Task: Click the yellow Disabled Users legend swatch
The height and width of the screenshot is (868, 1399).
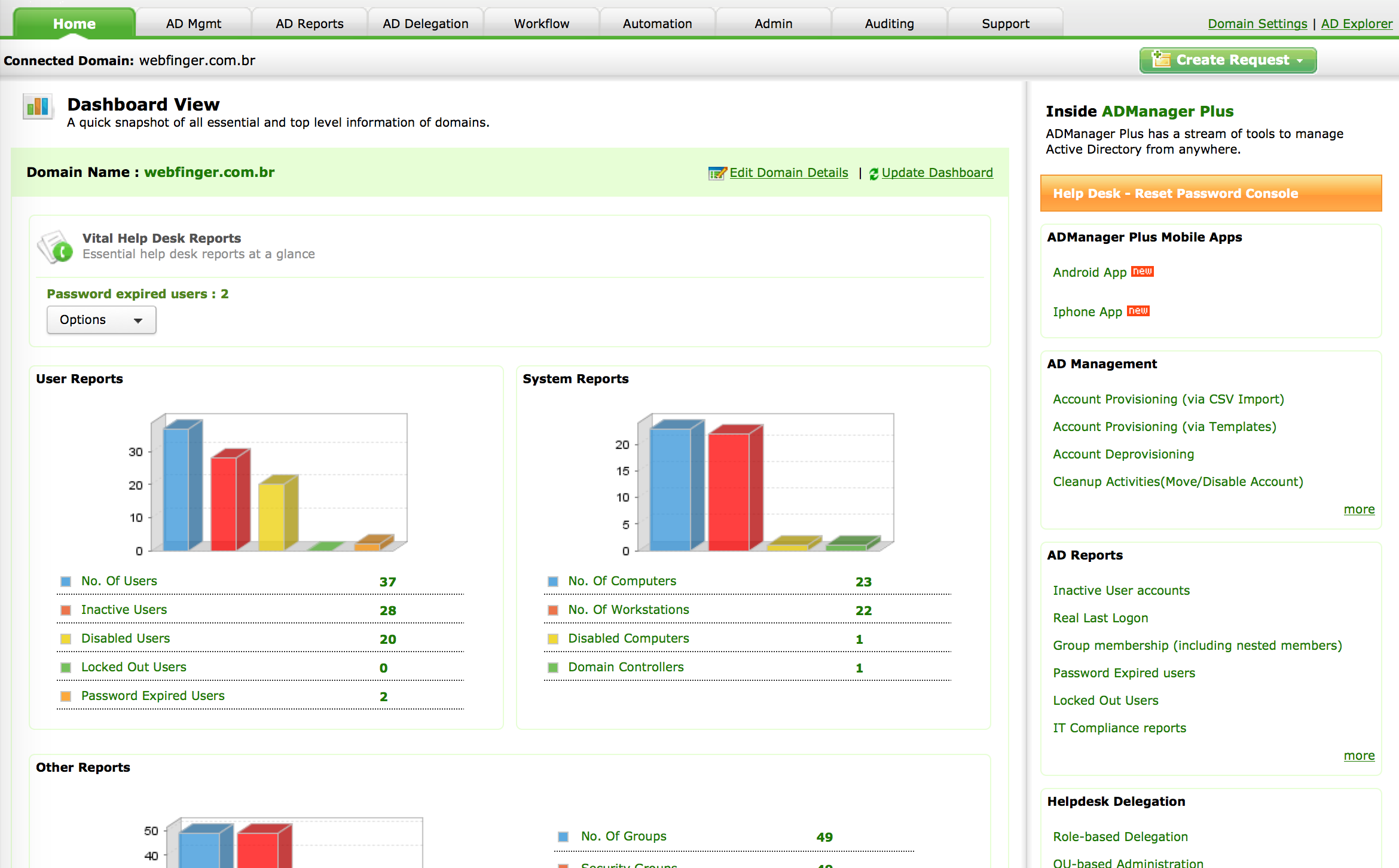Action: [66, 638]
